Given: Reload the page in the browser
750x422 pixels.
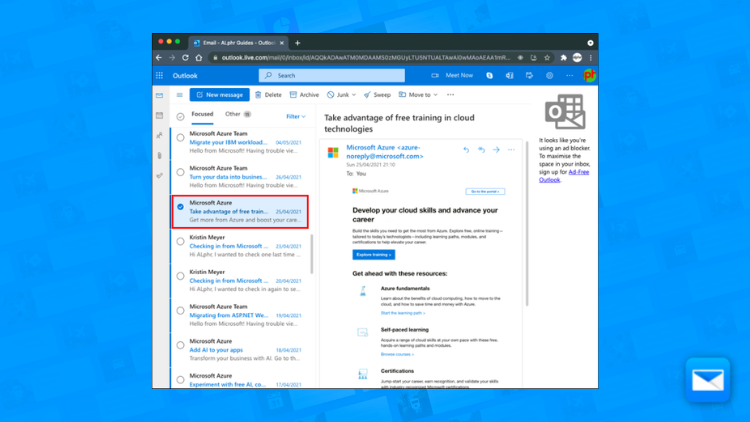Looking at the screenshot, I should pyautogui.click(x=185, y=57).
